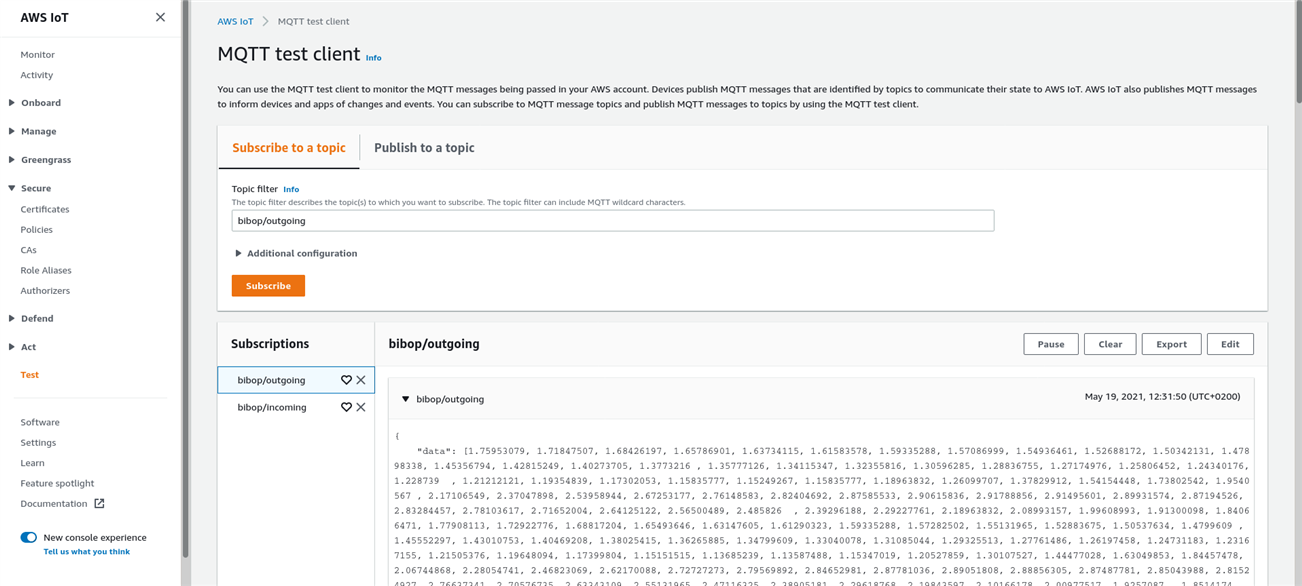Open the Tell us what you think link
The height and width of the screenshot is (586, 1302).
coord(86,552)
